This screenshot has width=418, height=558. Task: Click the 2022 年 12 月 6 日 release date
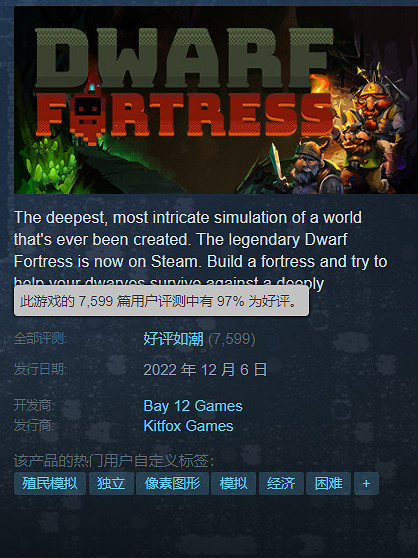[205, 370]
